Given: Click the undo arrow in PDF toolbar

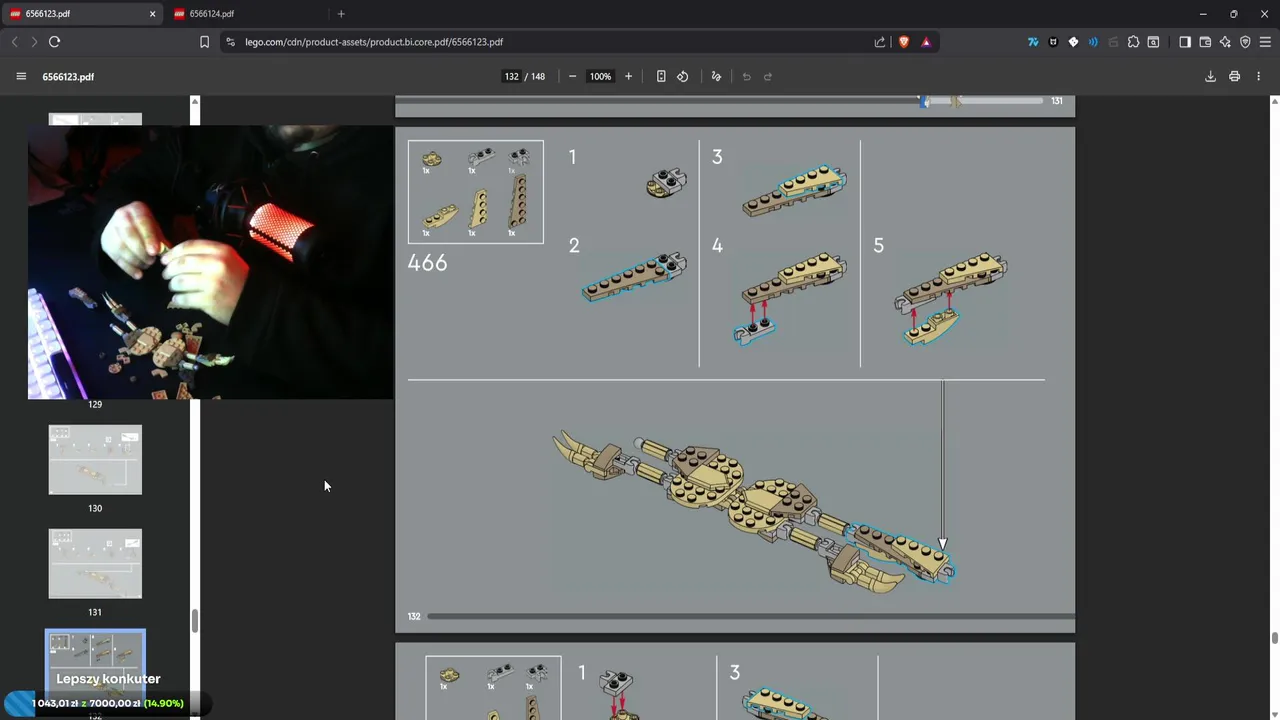Looking at the screenshot, I should 746,76.
